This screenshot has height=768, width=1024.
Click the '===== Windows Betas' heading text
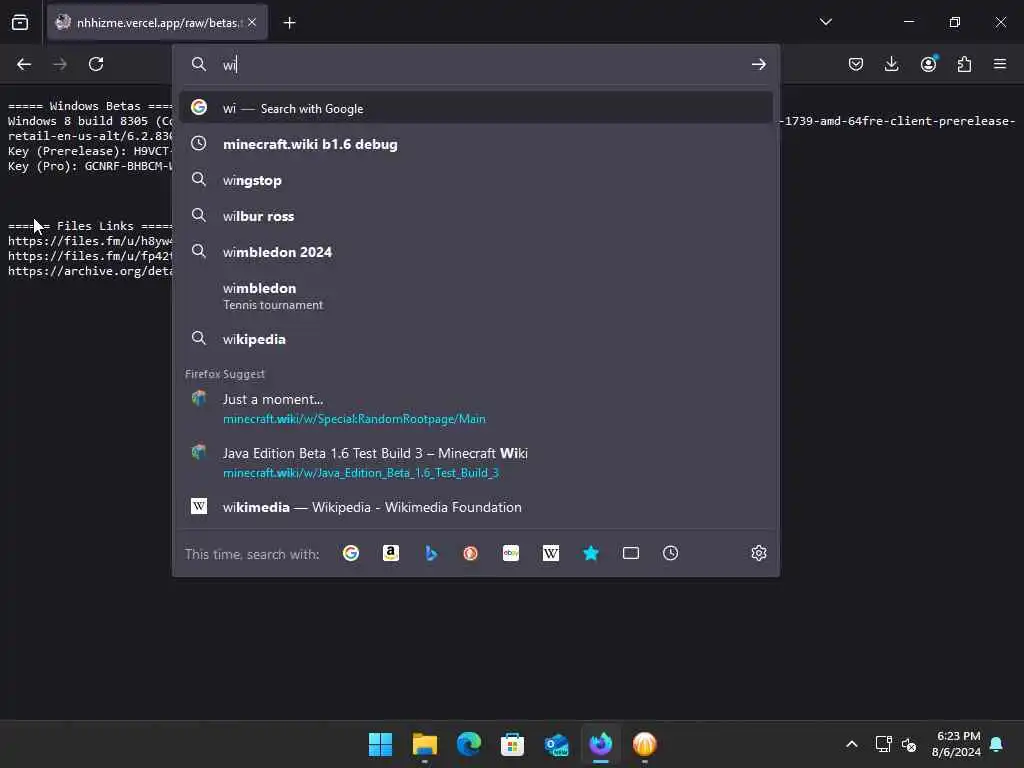pos(90,106)
